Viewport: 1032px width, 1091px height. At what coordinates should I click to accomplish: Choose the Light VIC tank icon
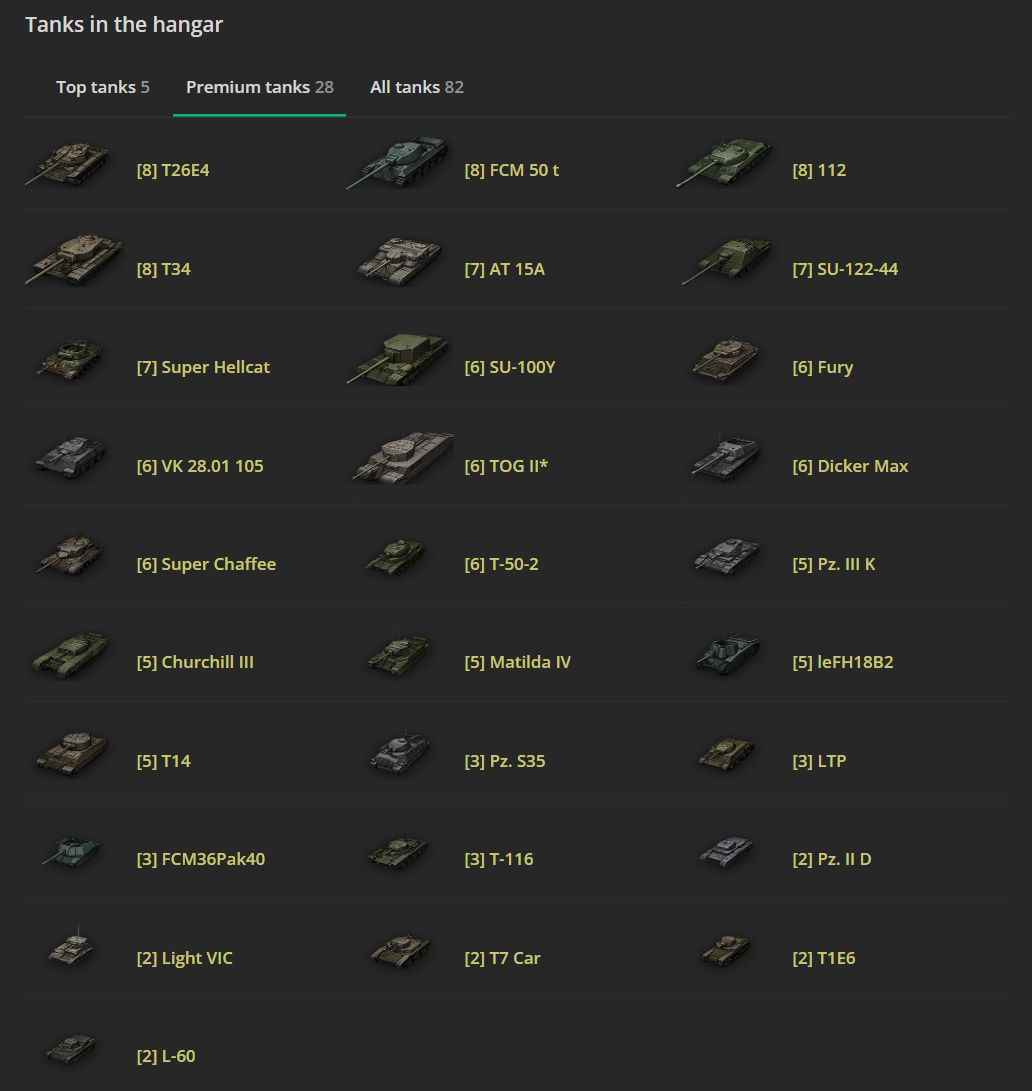pyautogui.click(x=71, y=949)
